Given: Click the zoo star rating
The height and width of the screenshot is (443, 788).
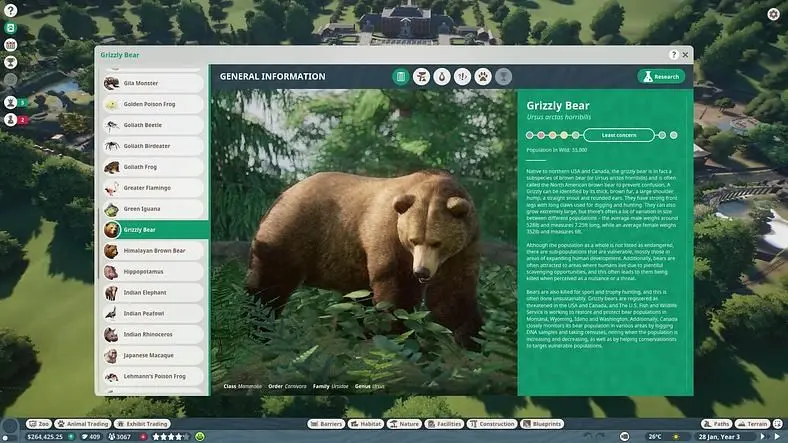Looking at the screenshot, I should click(x=171, y=437).
